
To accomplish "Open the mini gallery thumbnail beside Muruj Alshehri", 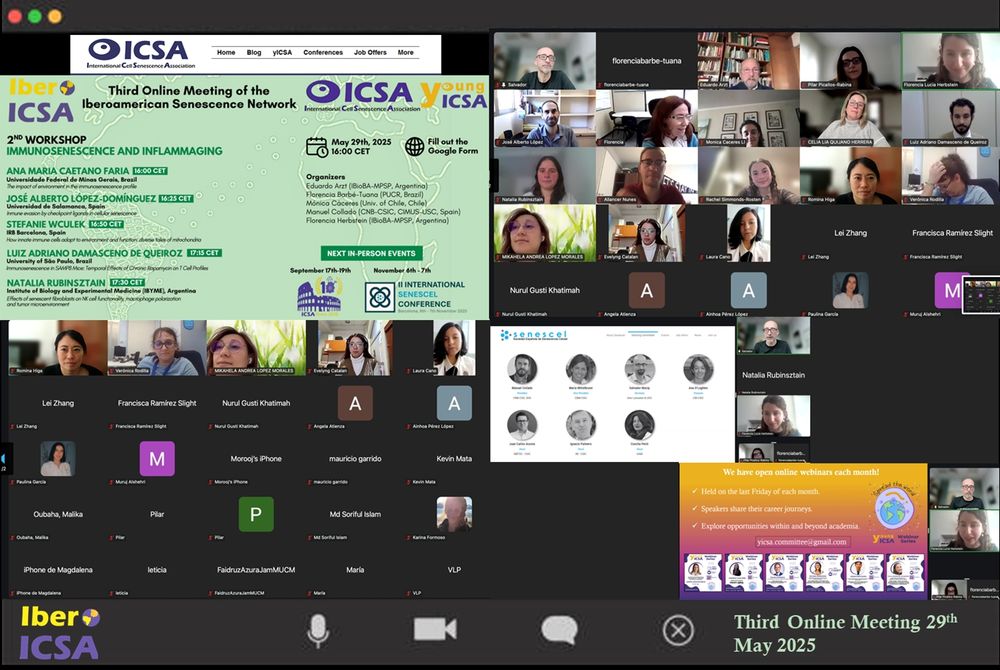I will click(x=981, y=294).
